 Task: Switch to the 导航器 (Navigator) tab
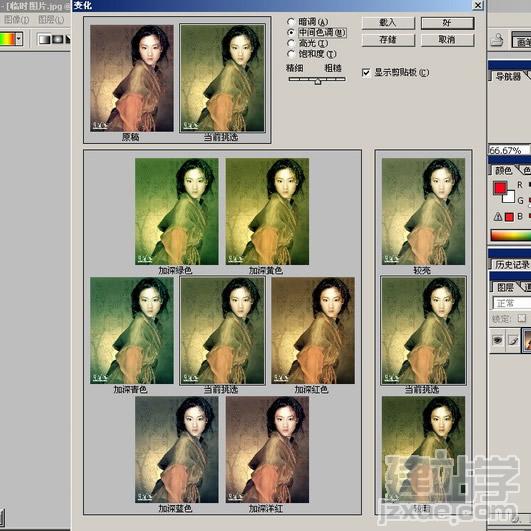[508, 77]
